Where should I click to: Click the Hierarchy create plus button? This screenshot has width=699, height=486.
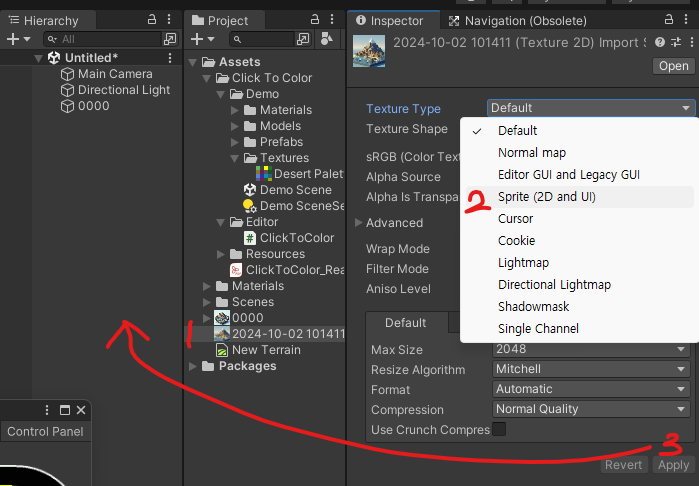tap(13, 39)
